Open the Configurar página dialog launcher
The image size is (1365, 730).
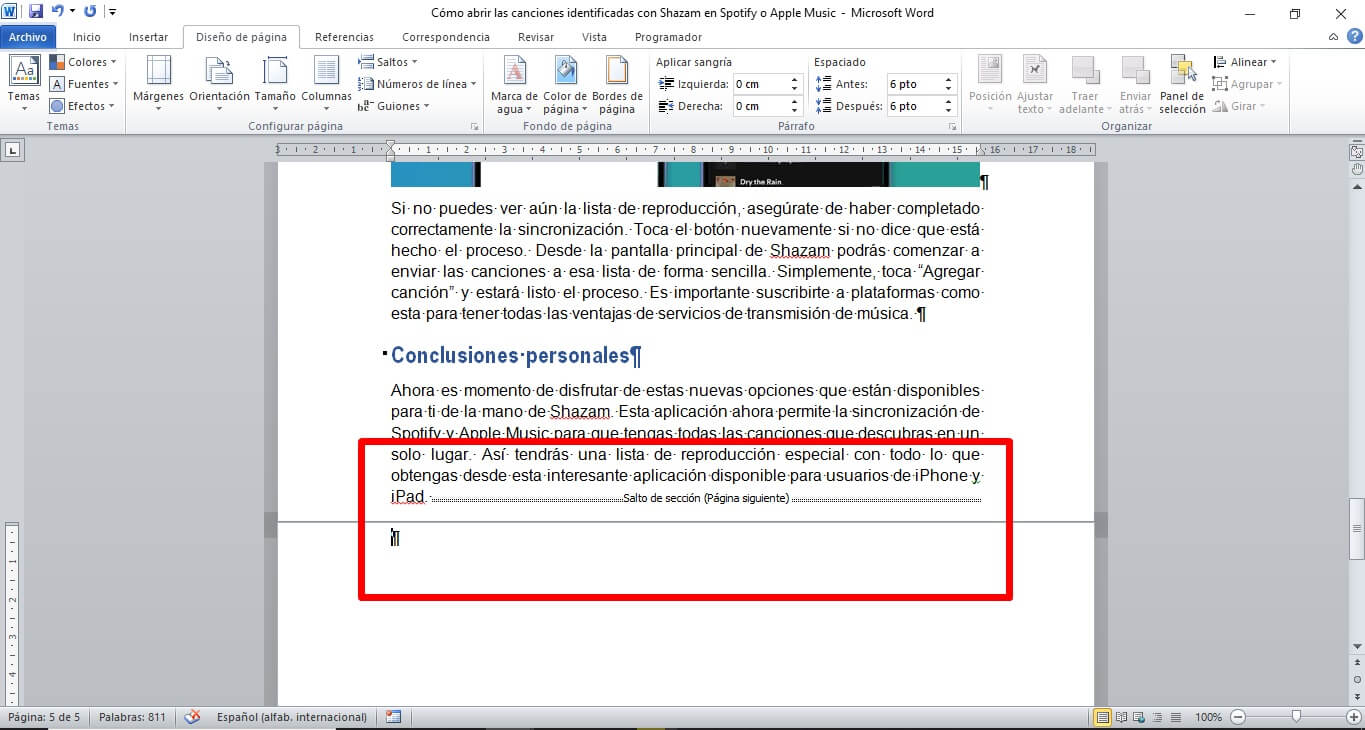click(x=474, y=127)
